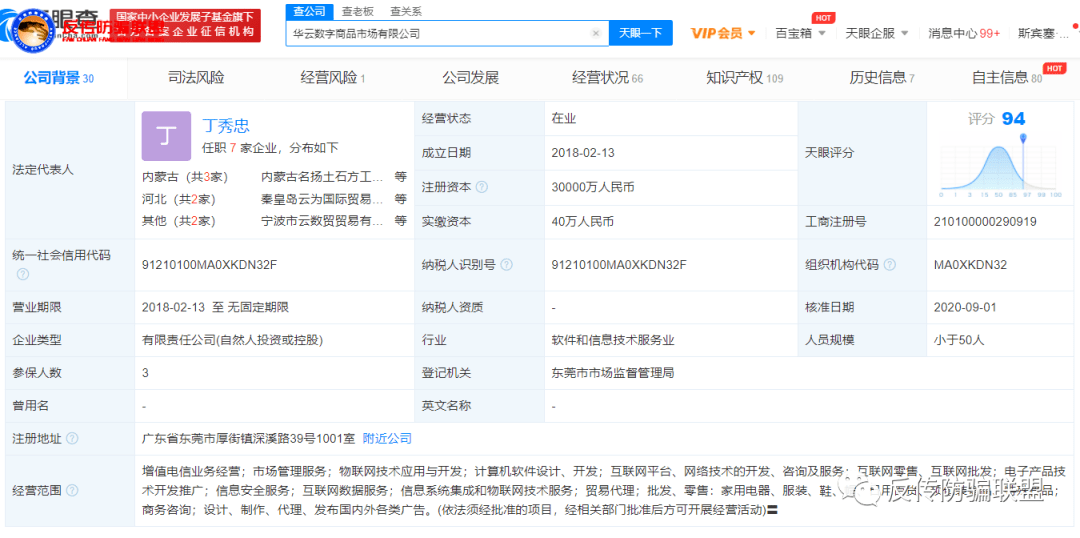Open legal representative 丁秀忠 link
The width and height of the screenshot is (1080, 538).
225,125
